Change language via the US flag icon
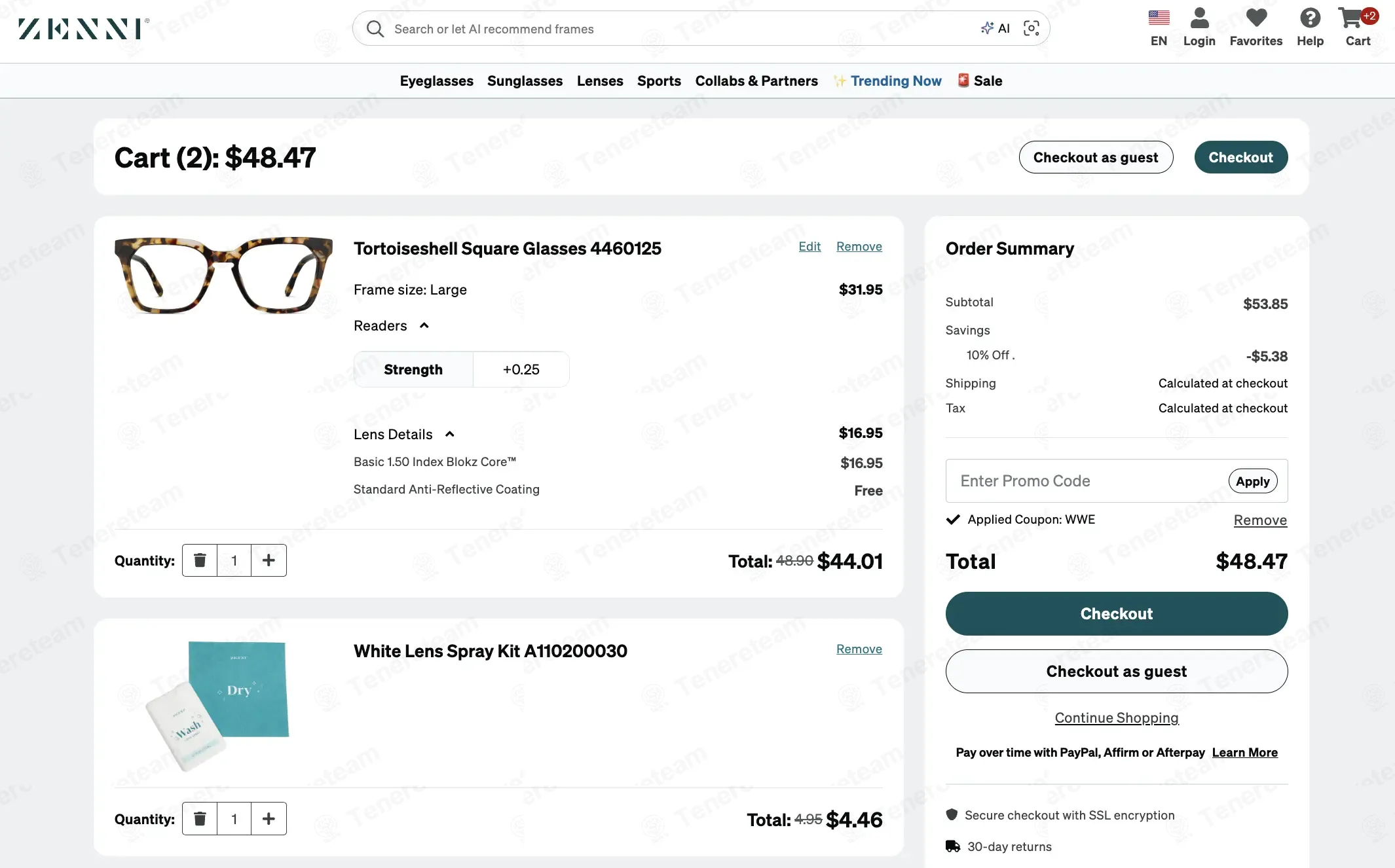The width and height of the screenshot is (1395, 868). click(1159, 18)
